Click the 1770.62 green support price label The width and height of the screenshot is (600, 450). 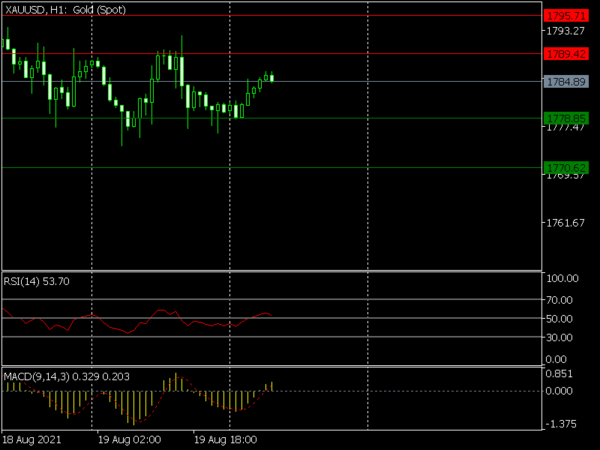coord(566,168)
